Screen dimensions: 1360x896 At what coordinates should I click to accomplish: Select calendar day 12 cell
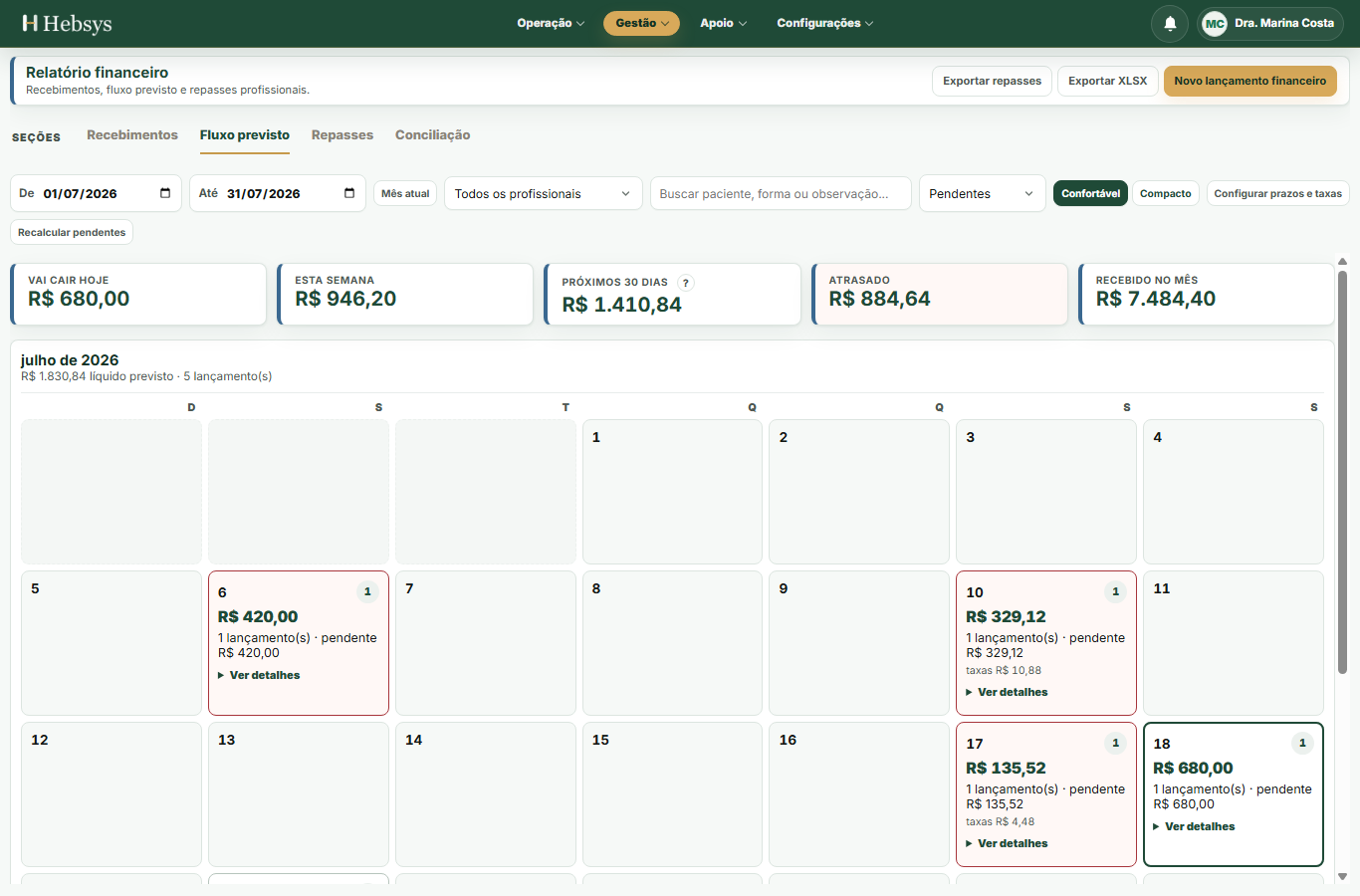coord(112,794)
